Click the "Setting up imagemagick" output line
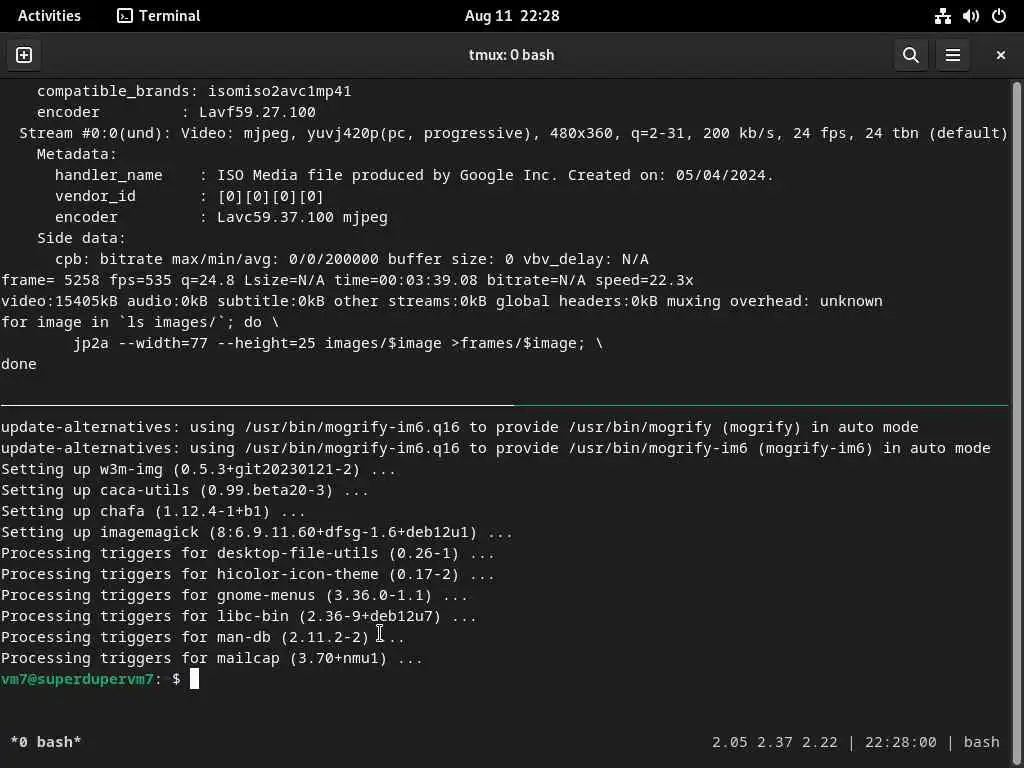 (x=256, y=532)
